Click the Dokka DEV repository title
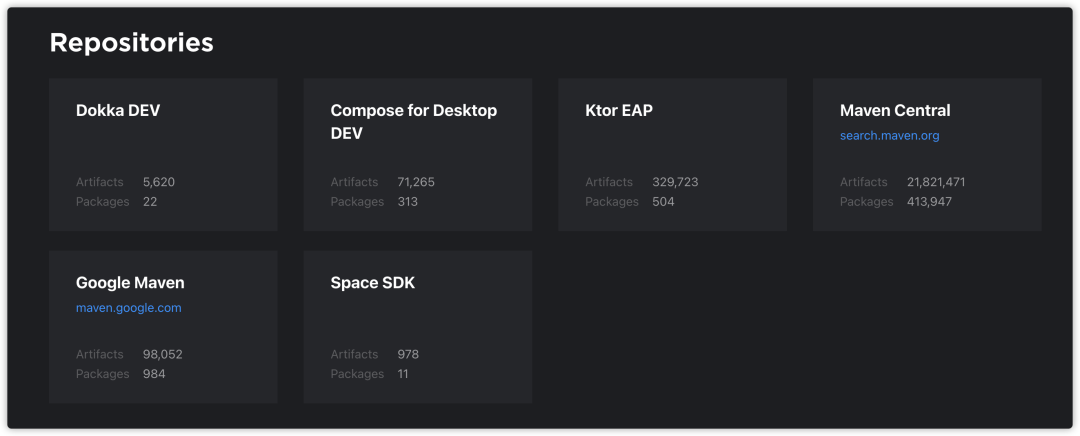1080x436 pixels. click(118, 111)
